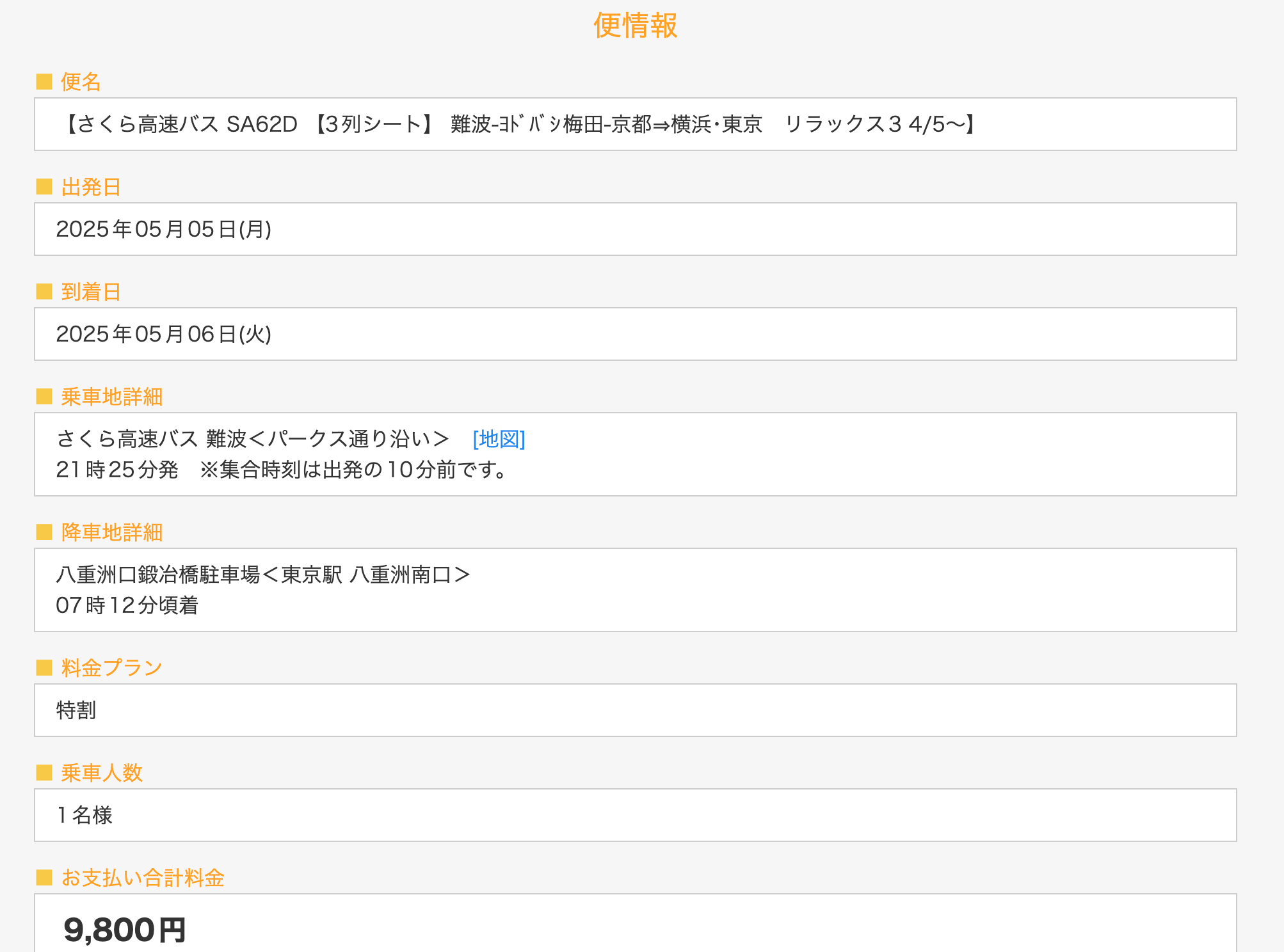Click the 特割 fare plan value
This screenshot has width=1284, height=952.
76,710
